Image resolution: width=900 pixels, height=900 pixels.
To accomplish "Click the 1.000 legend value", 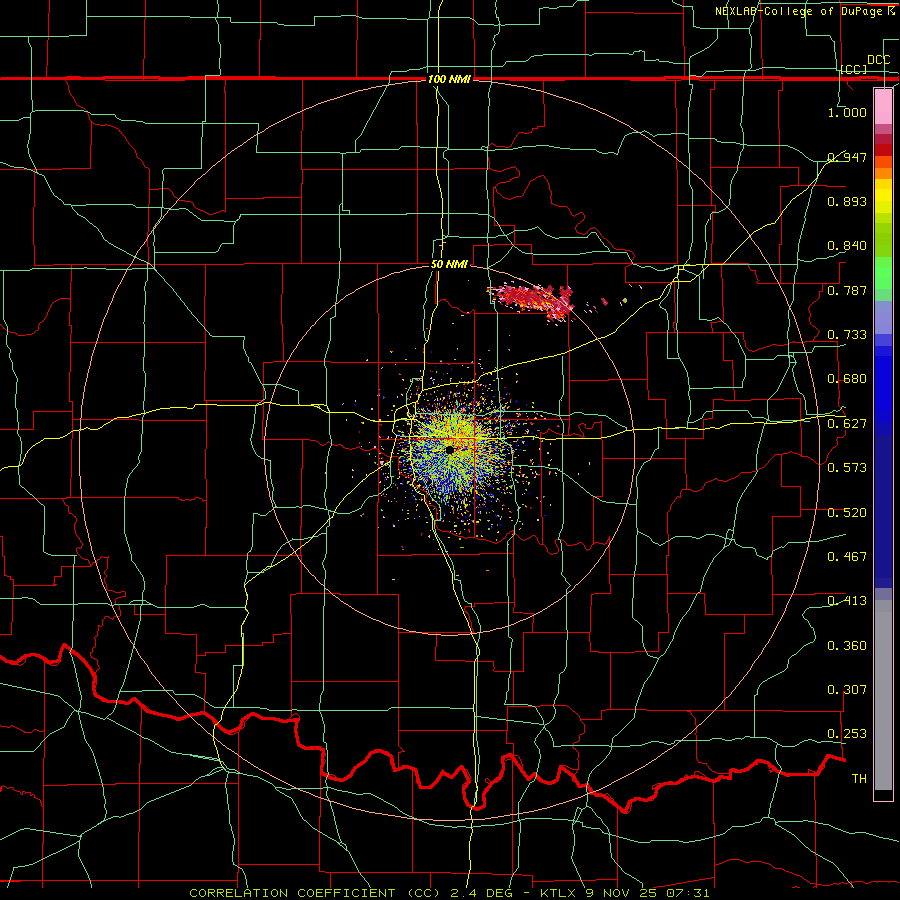I will [x=847, y=112].
